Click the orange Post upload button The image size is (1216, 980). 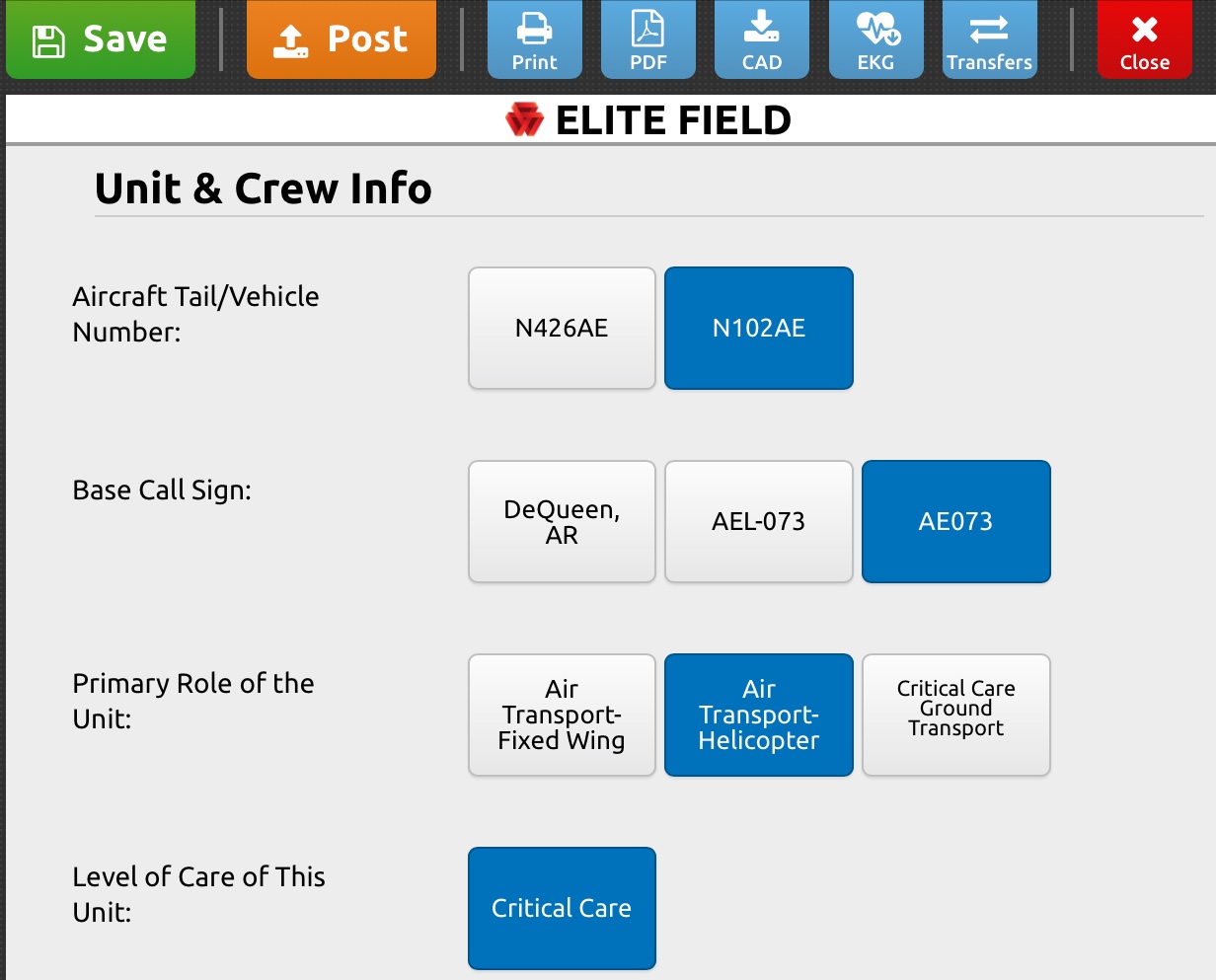[341, 39]
